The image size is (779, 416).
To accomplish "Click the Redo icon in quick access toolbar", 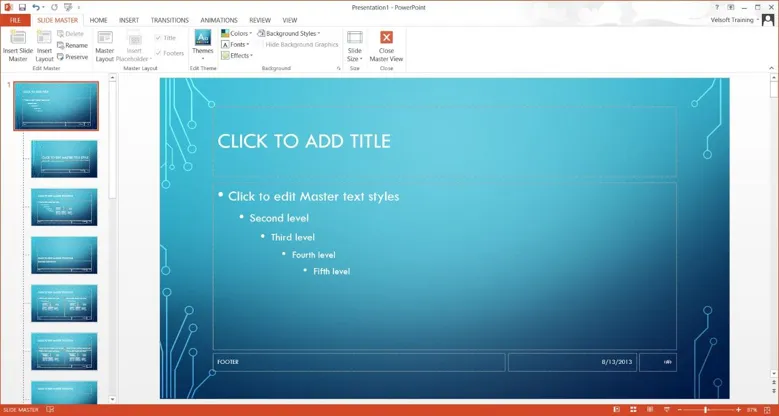I will pos(54,7).
